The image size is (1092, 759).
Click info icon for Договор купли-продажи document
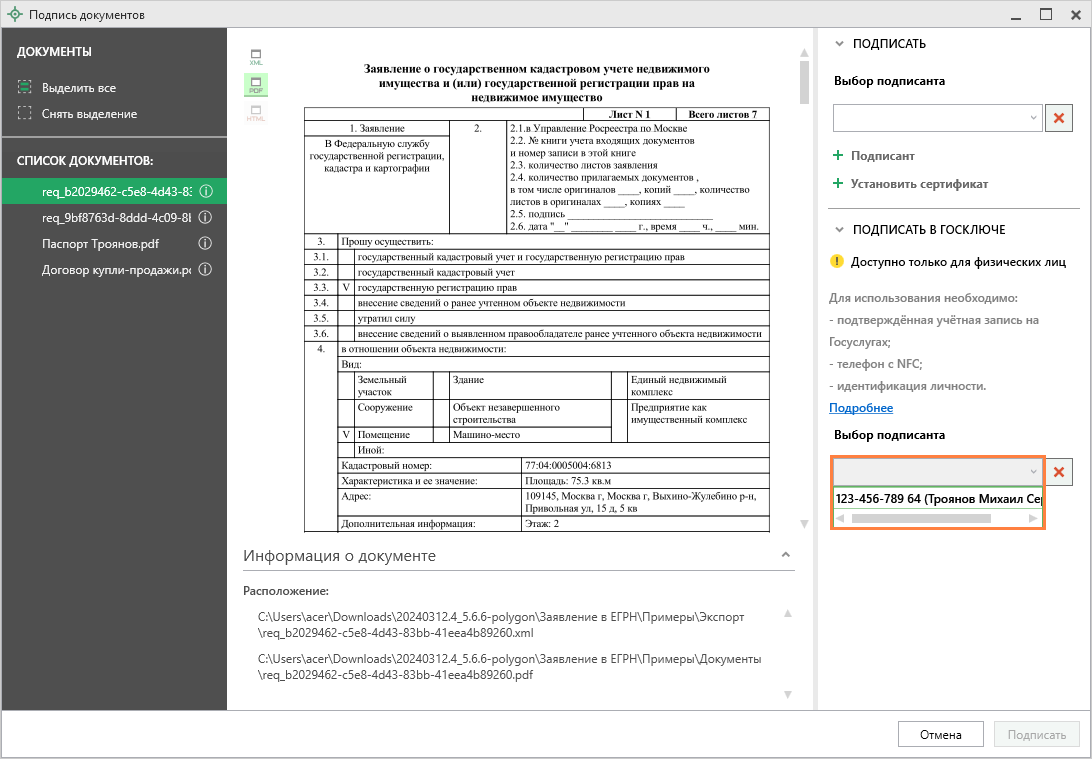tap(205, 270)
